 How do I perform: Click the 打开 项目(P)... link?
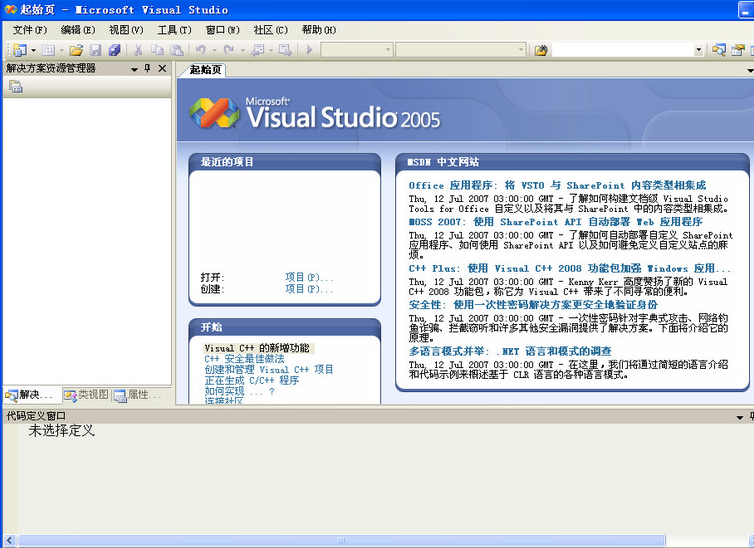(x=308, y=277)
